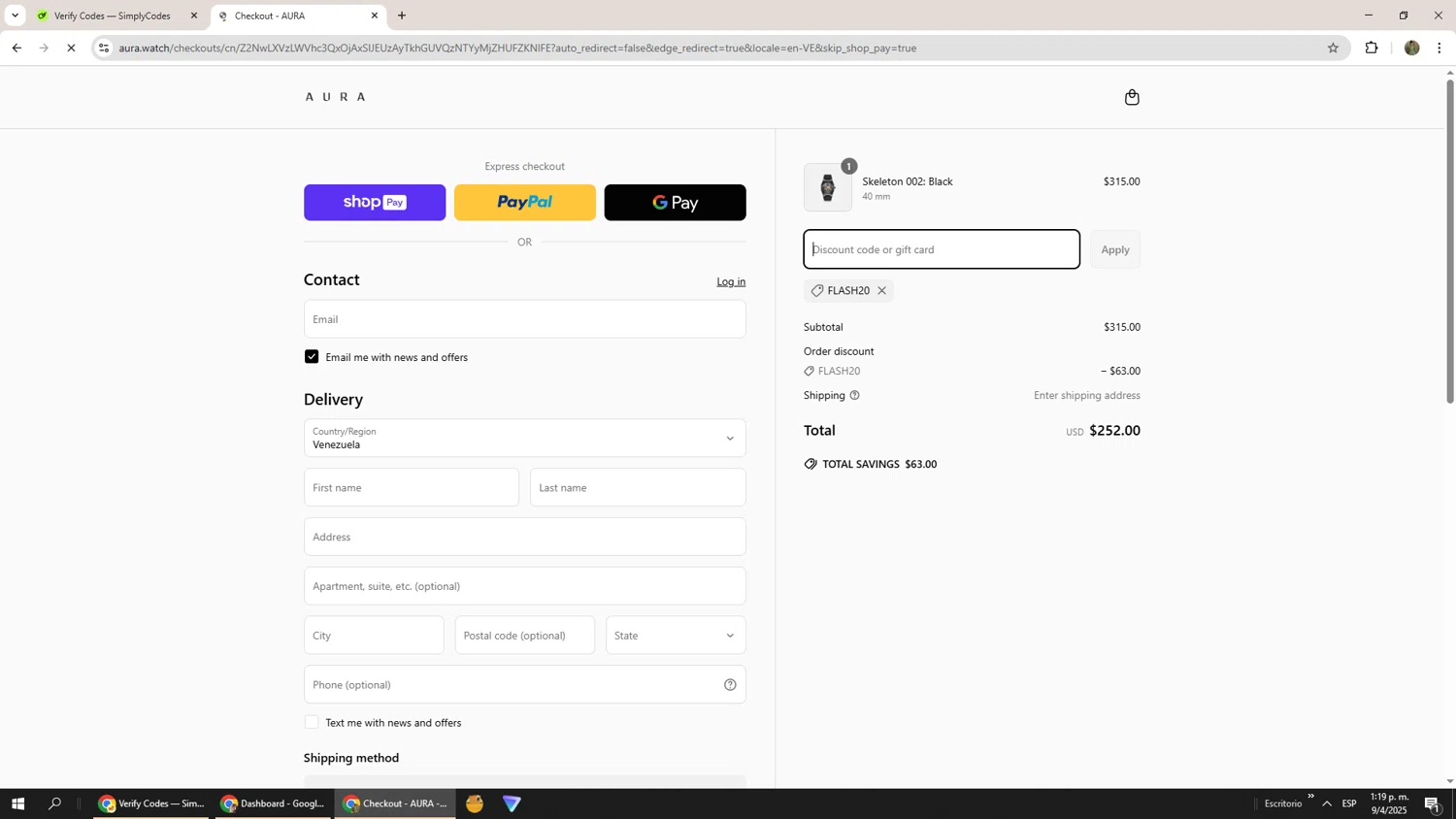The image size is (1456, 819).
Task: Select Checkout - AURA taskbar window
Action: (x=395, y=803)
